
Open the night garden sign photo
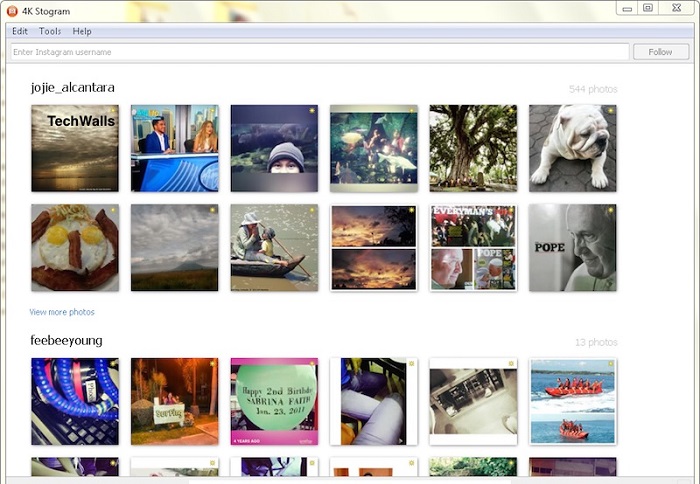[x=175, y=401]
